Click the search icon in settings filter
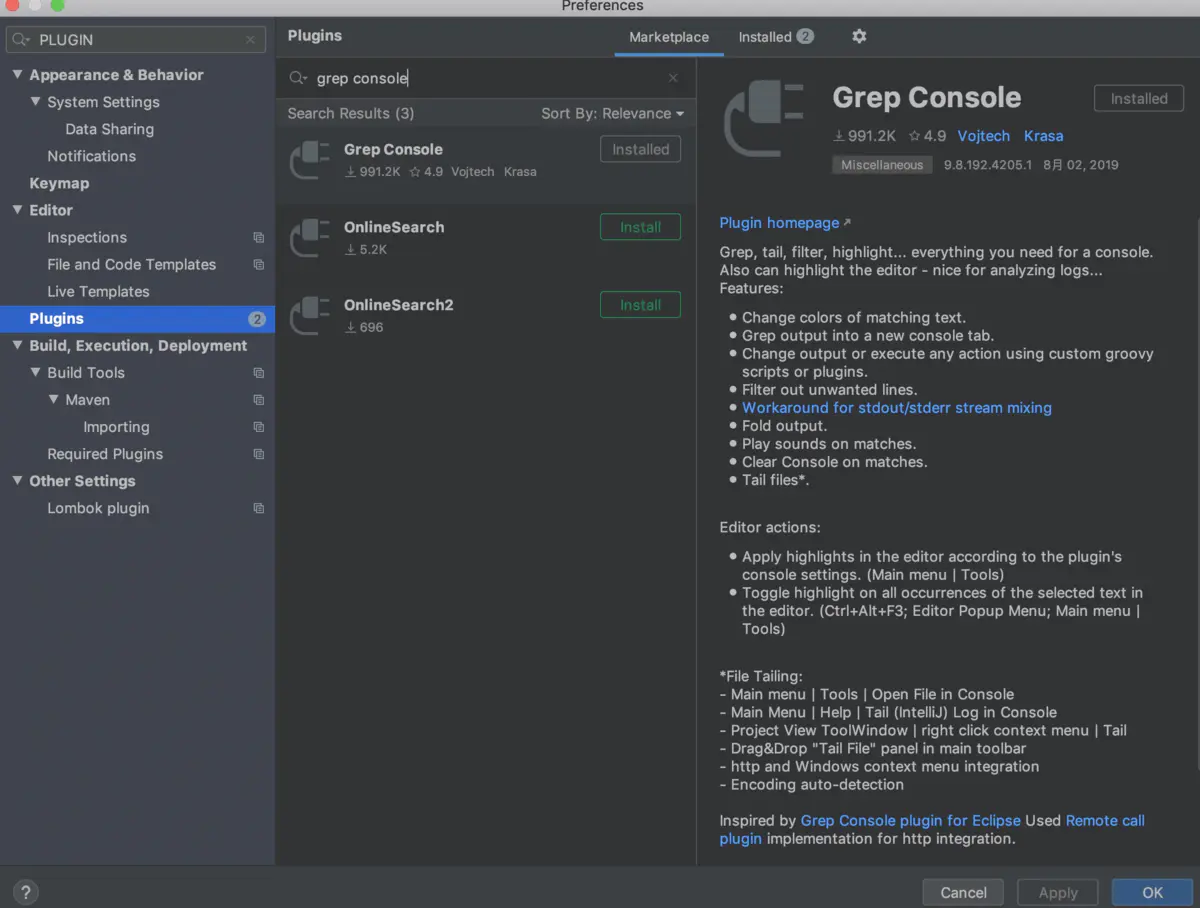Screen dimensions: 1200x908 (x=22, y=40)
